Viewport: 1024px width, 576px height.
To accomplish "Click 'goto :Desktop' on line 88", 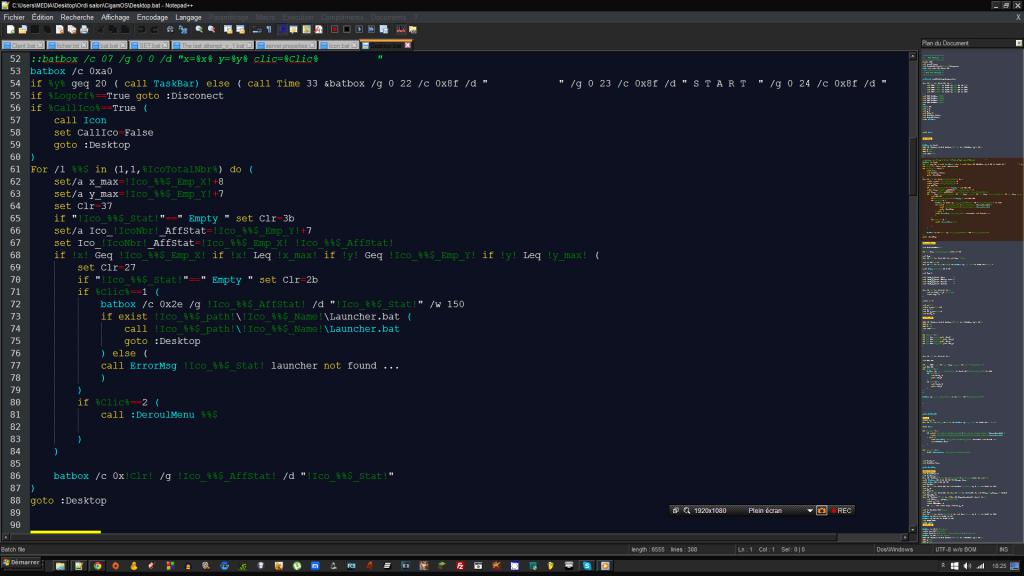I will [69, 501].
